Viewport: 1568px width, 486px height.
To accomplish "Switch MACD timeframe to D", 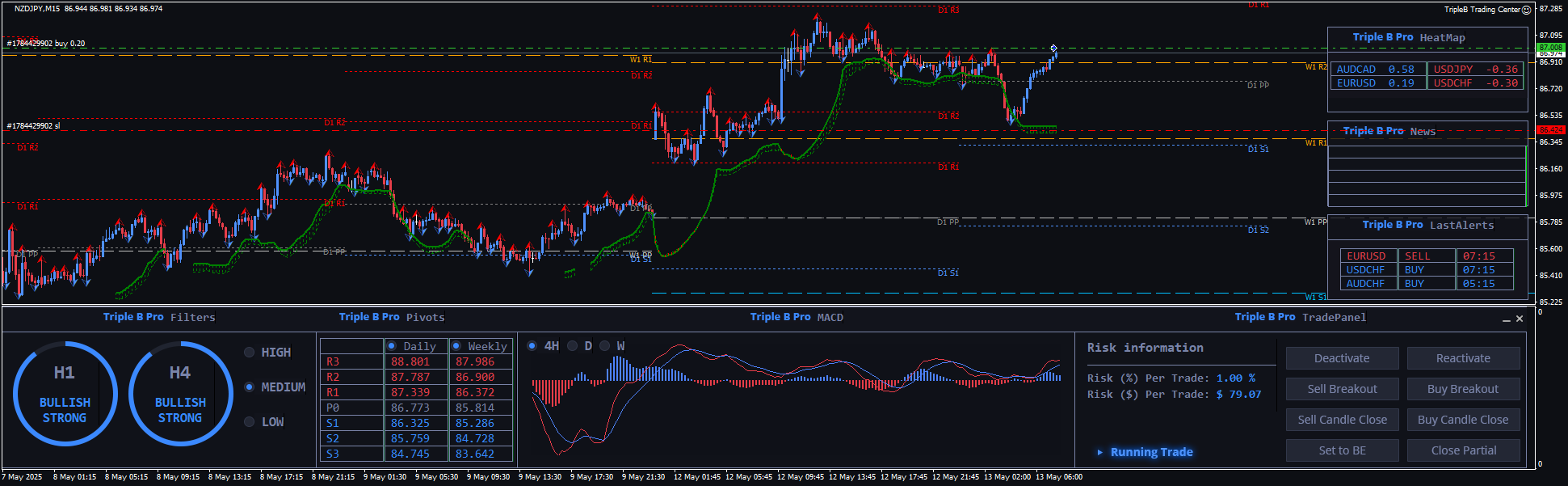I will [573, 346].
